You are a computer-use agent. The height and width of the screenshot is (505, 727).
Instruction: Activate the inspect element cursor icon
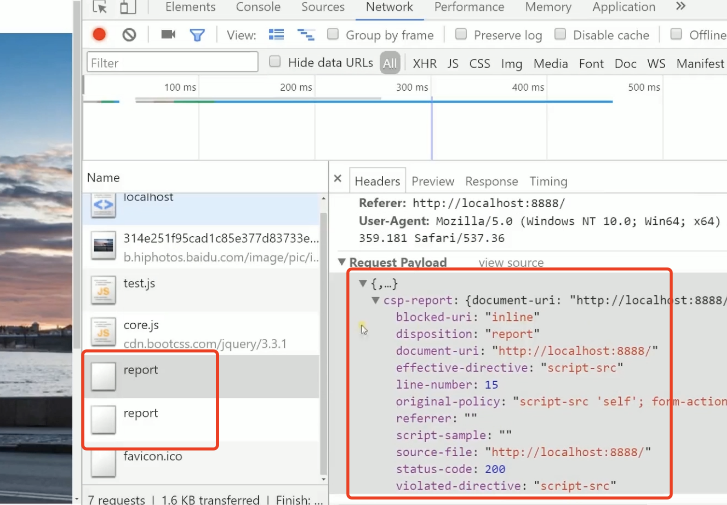pos(100,7)
